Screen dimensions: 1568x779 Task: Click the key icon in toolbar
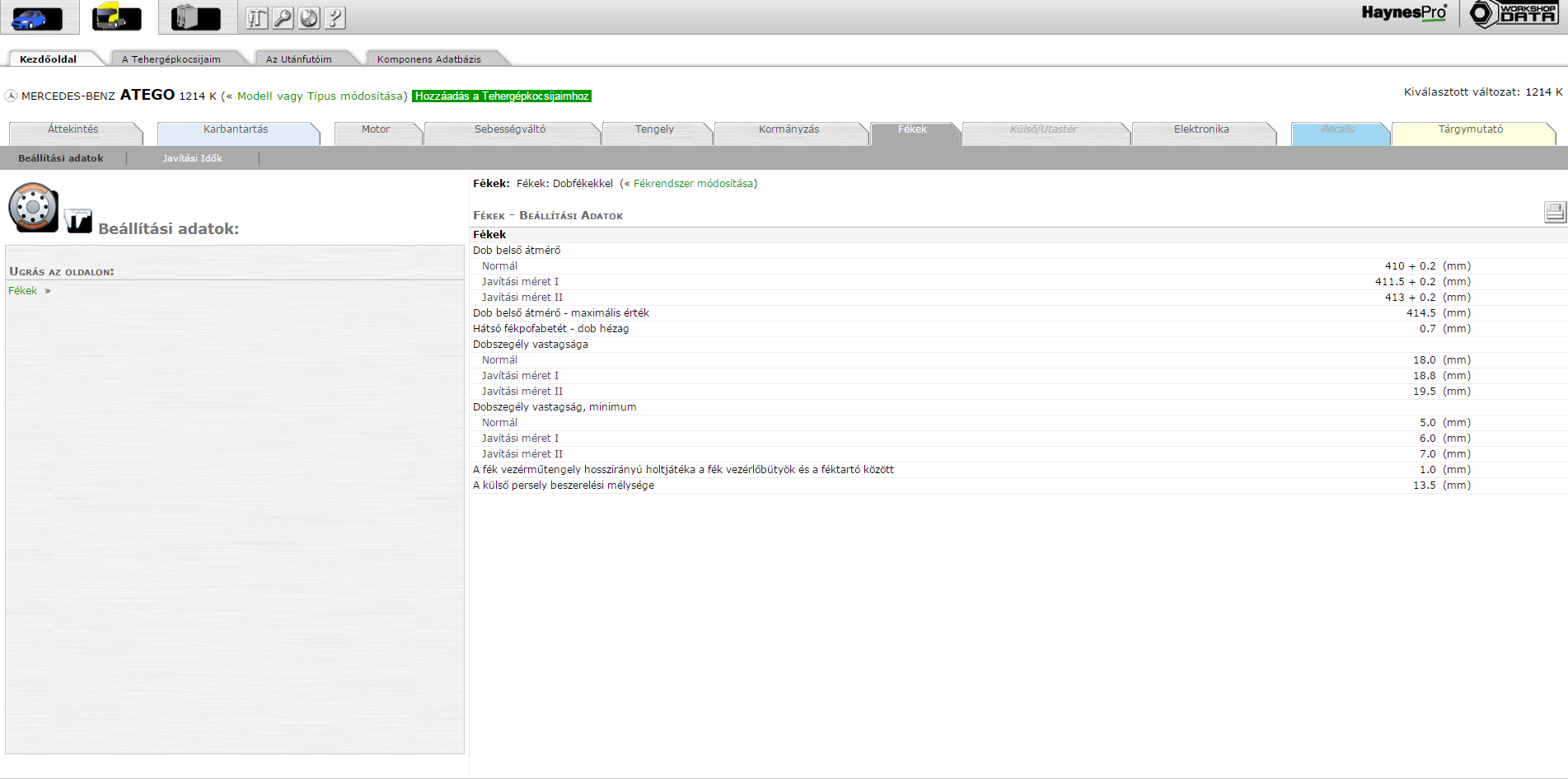pyautogui.click(x=283, y=18)
